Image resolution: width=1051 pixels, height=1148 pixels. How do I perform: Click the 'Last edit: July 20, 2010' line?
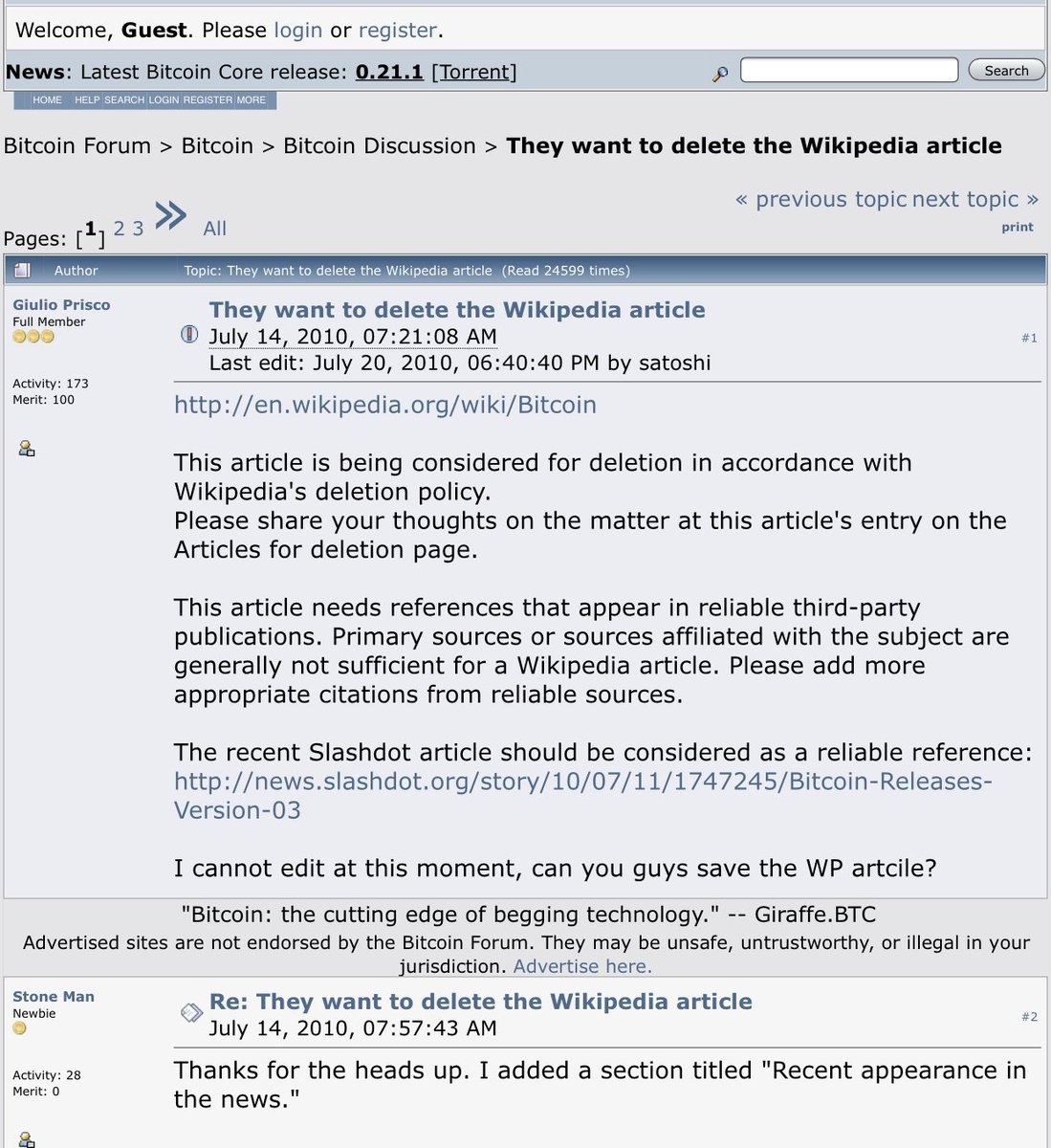click(460, 363)
